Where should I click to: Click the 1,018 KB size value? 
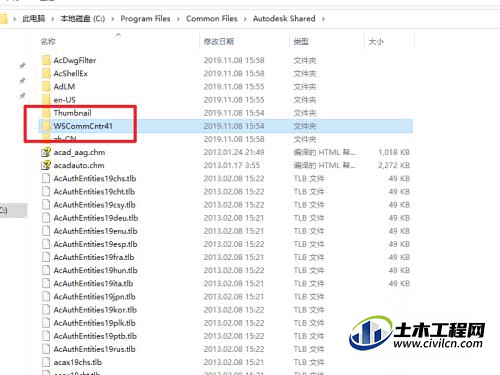click(x=394, y=152)
